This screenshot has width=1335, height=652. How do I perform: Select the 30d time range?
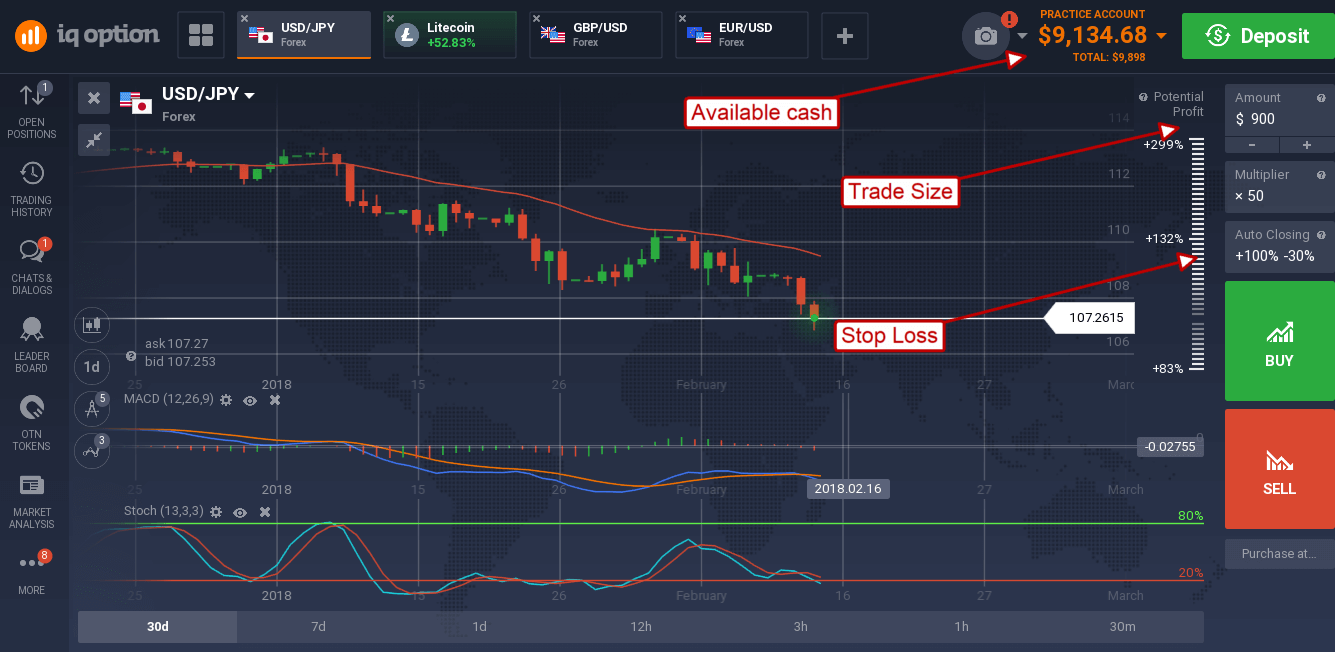(x=157, y=627)
